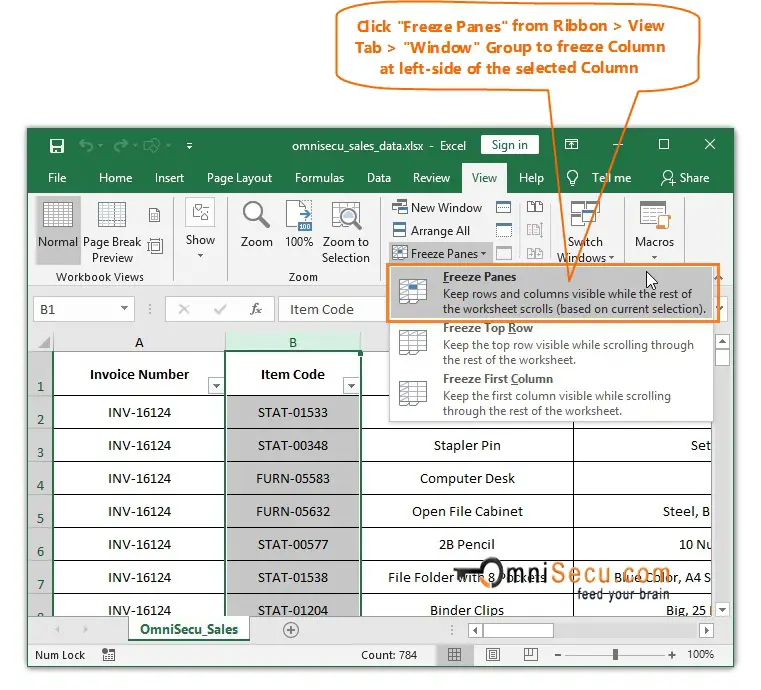Open Customize Quick Access Toolbar arrow

point(189,146)
